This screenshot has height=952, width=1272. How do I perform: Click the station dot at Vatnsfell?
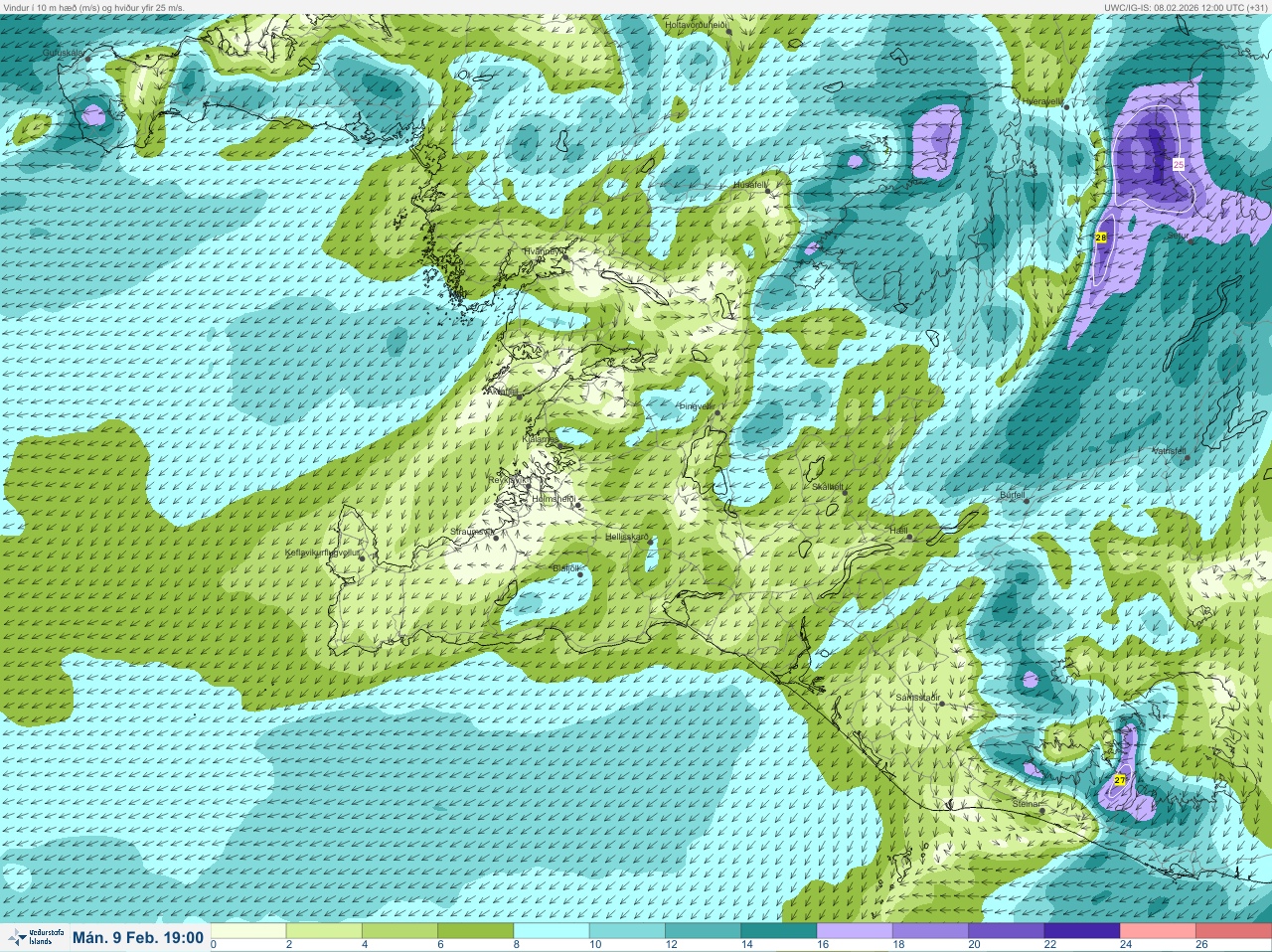pos(1186,457)
